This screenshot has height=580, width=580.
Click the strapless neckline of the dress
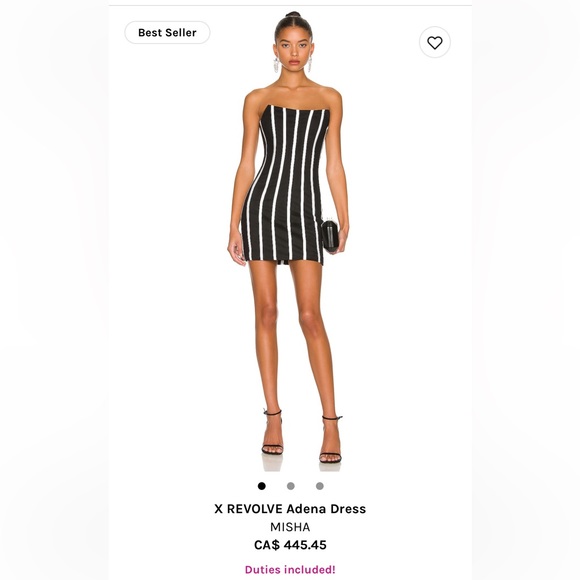(x=297, y=110)
